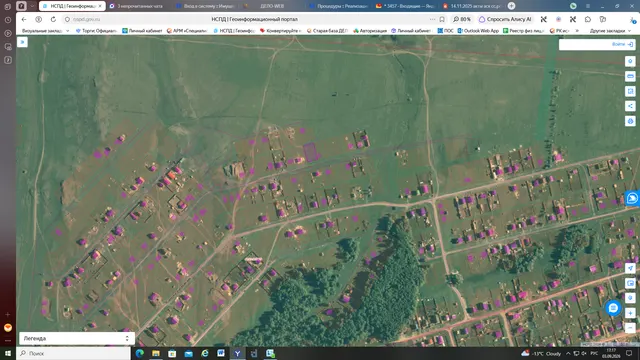Screen dimensions: 640x360
Task: Open the Конвертируйте bookmark
Action: pos(281,31)
